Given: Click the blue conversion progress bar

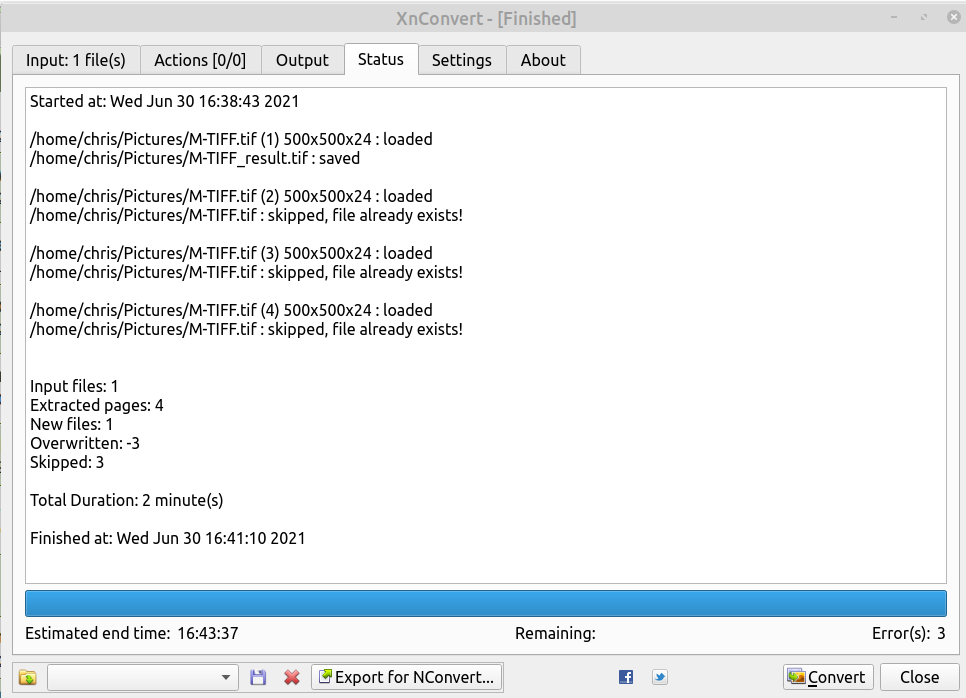Looking at the screenshot, I should pyautogui.click(x=485, y=604).
